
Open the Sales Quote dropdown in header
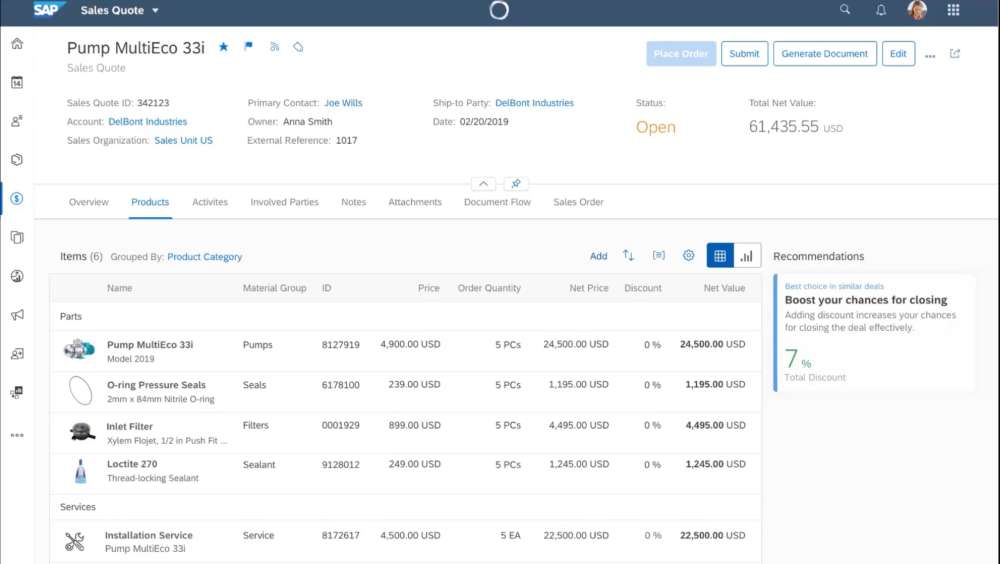[119, 10]
